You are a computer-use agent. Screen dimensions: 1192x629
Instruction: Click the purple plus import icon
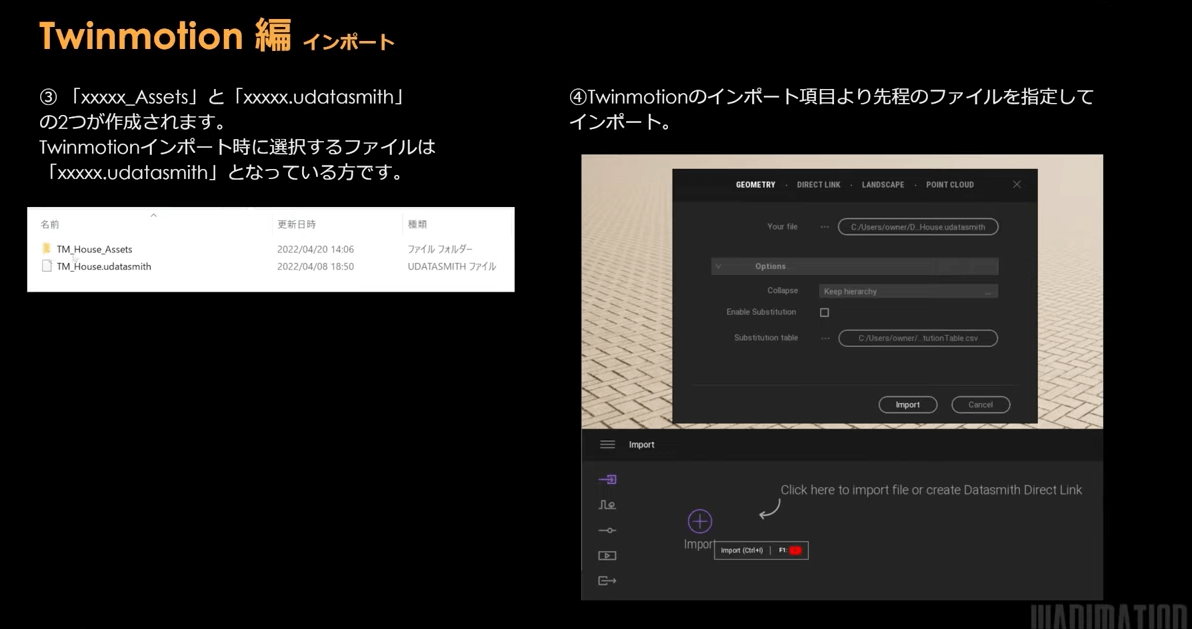699,521
